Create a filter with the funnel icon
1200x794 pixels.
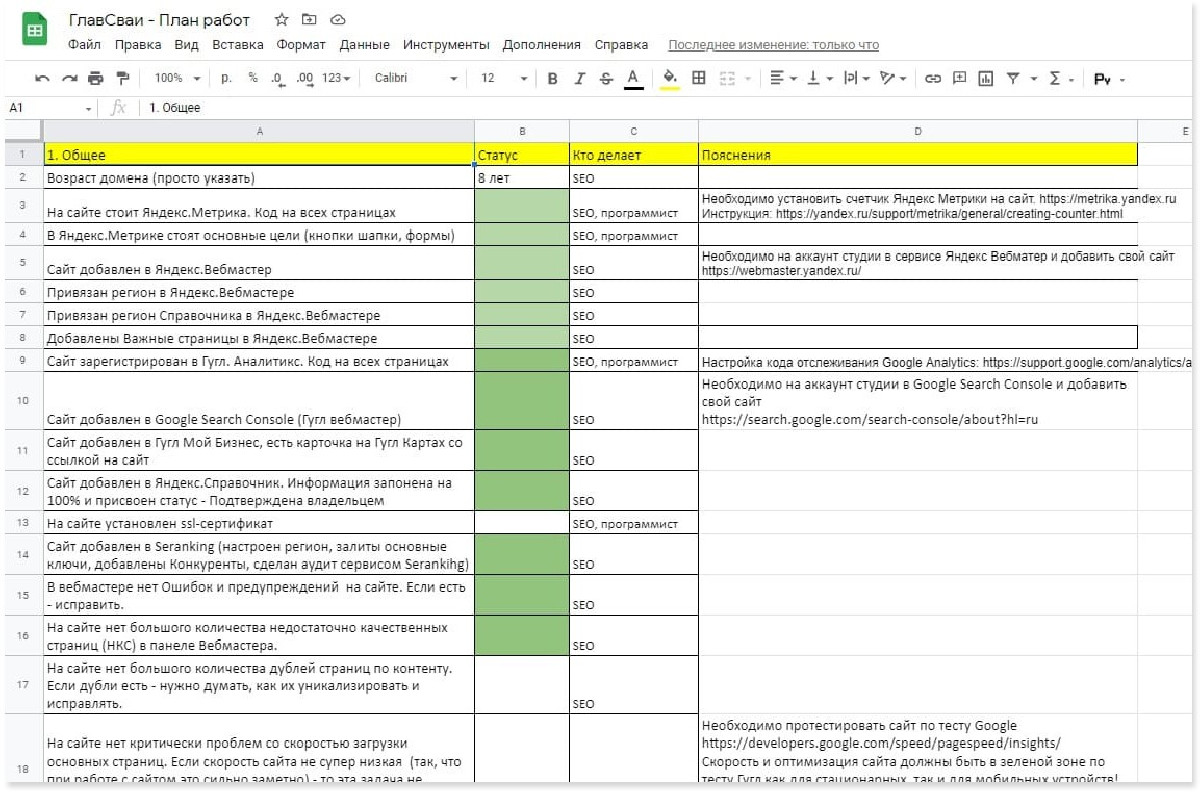coord(1012,78)
